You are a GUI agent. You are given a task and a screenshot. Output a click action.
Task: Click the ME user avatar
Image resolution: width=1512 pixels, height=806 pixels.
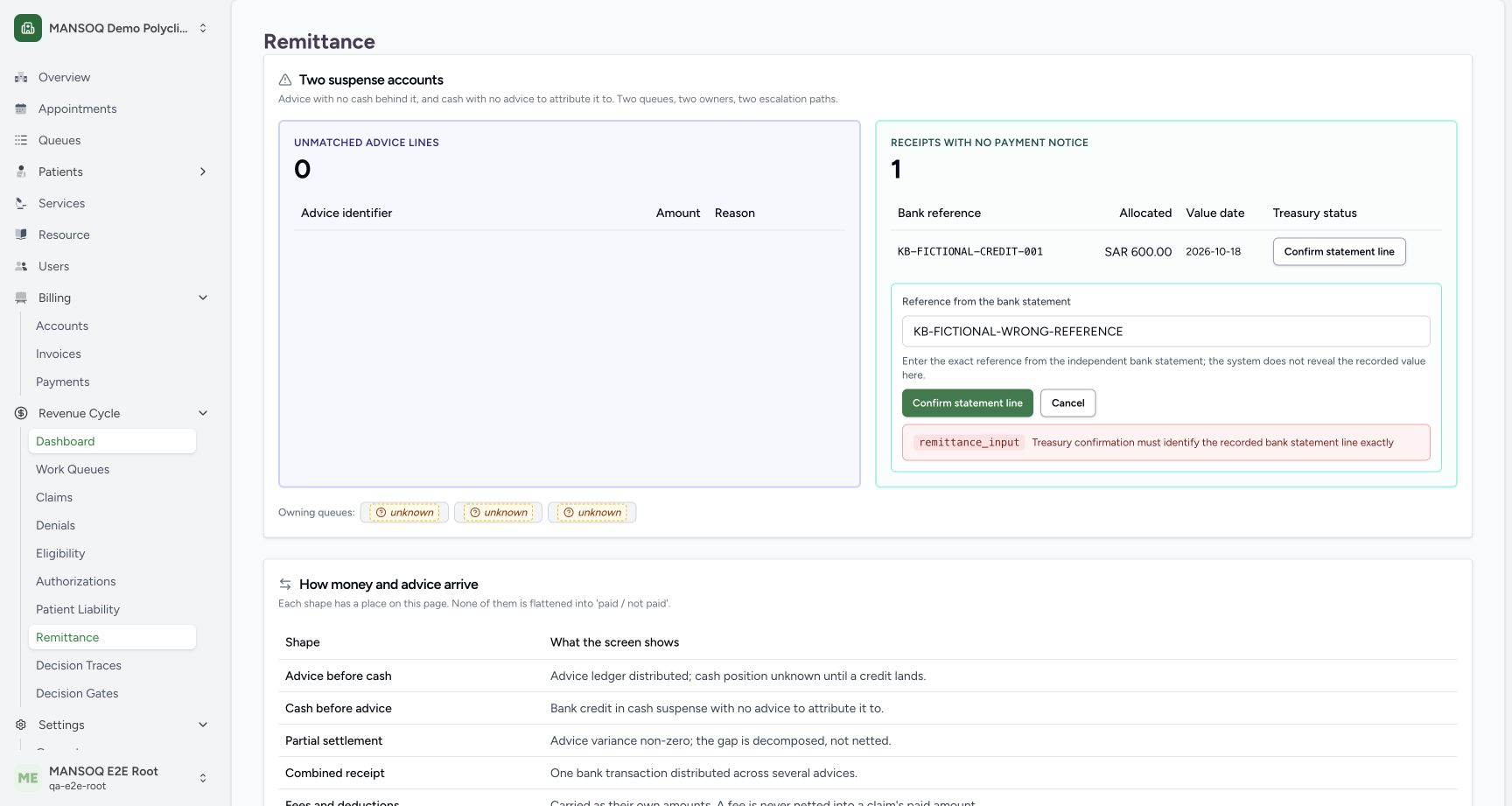(28, 778)
